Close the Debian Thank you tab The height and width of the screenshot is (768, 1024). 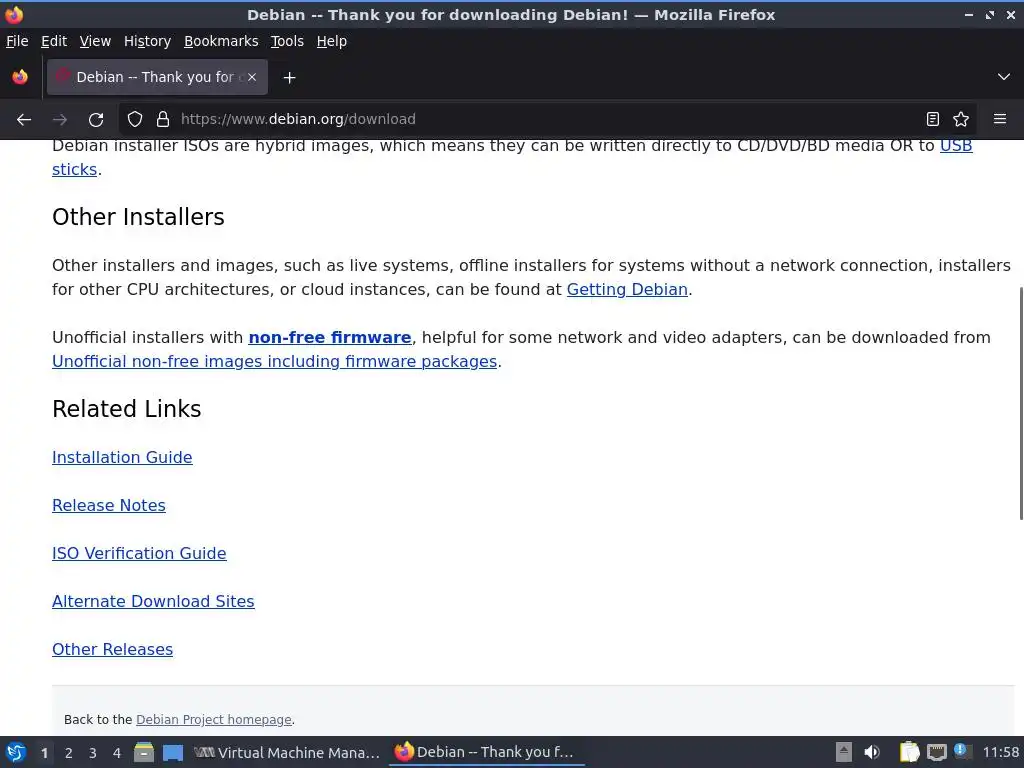(252, 77)
